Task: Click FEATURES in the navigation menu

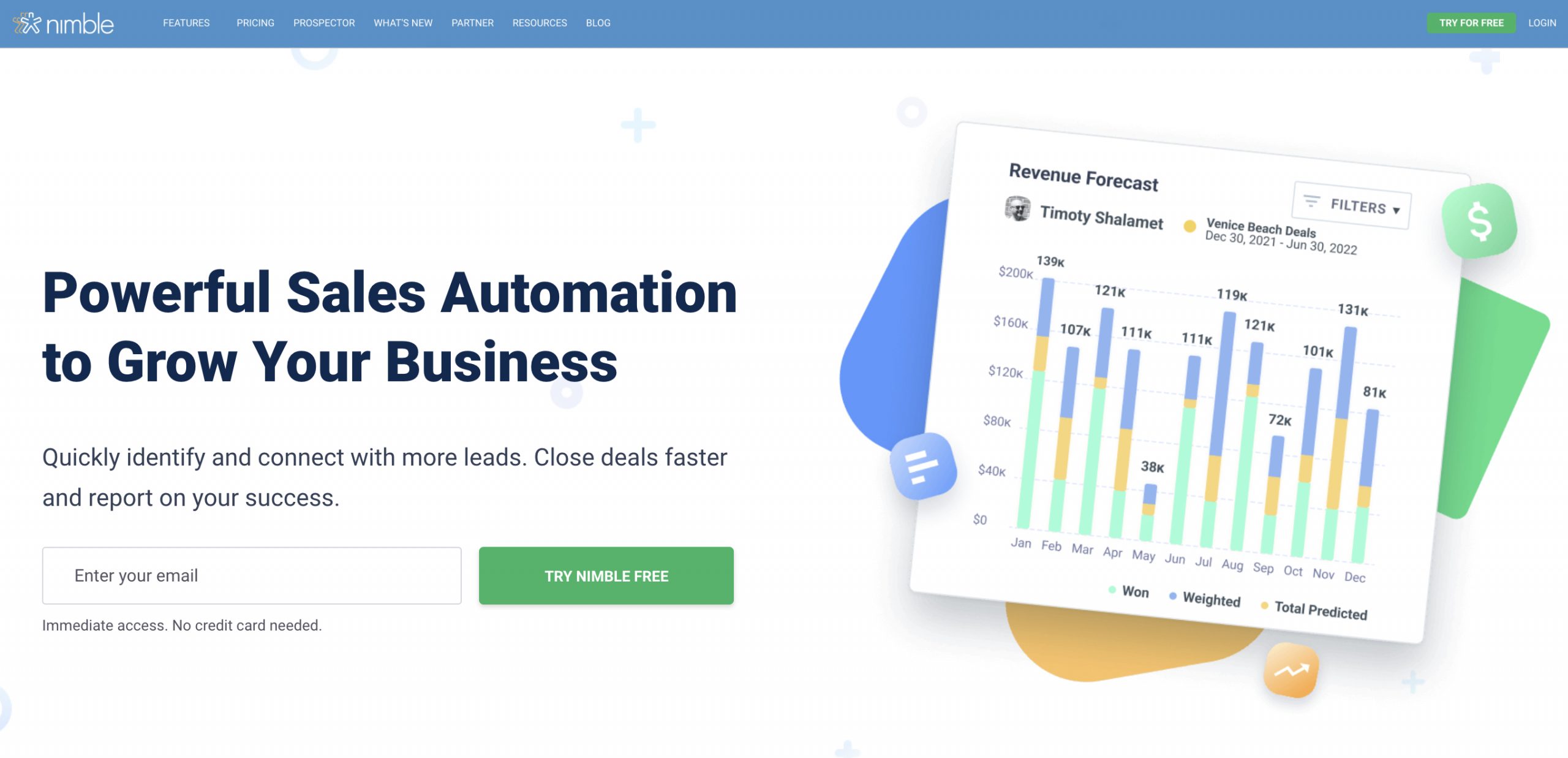Action: click(x=185, y=22)
